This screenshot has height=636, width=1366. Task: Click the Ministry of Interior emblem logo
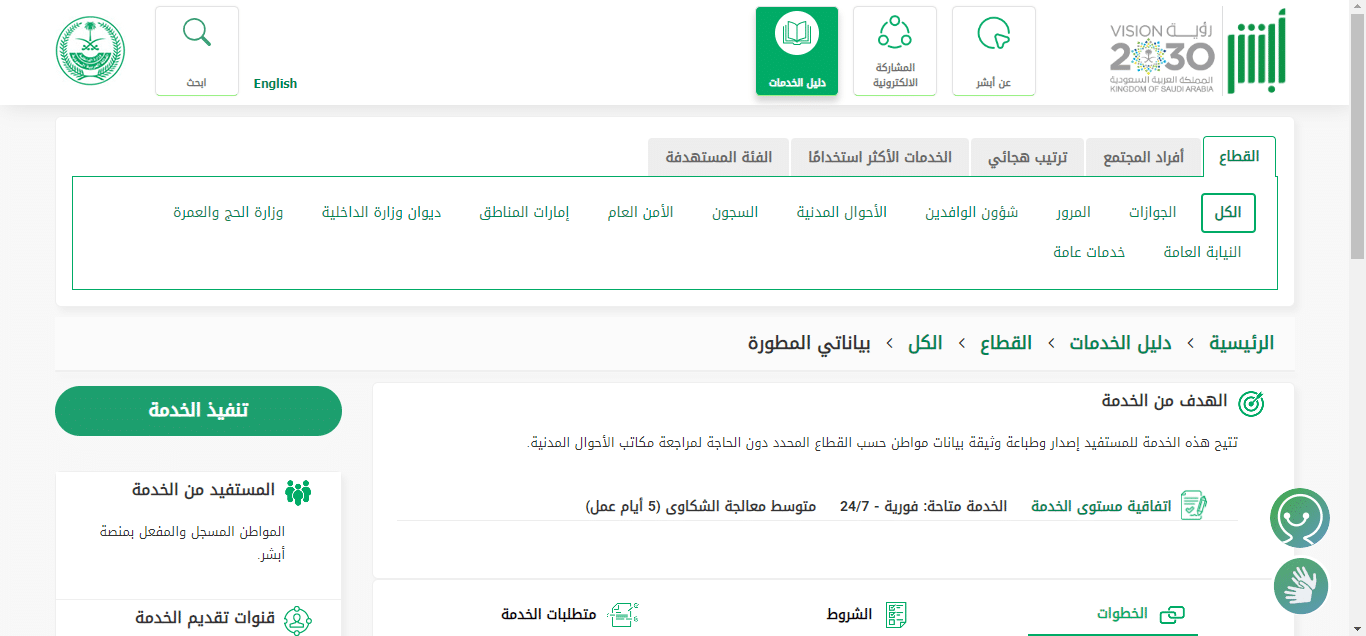click(x=90, y=50)
